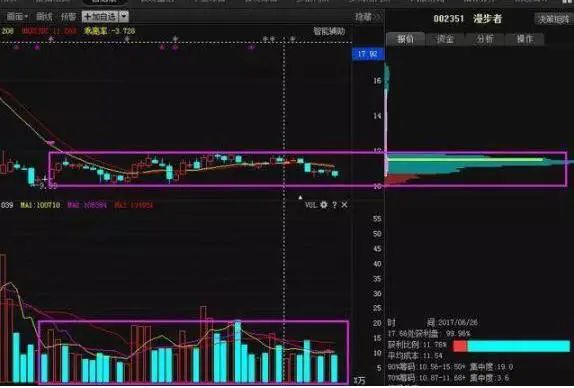The image size is (574, 388).
Task: Select the VOL indicator label
Action: click(310, 205)
